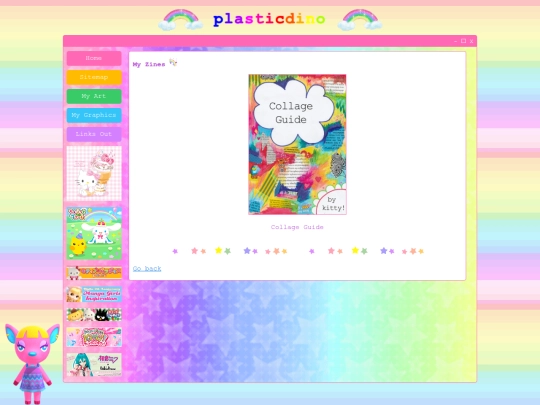Click the window close X icon
540x405 pixels.
[471, 41]
